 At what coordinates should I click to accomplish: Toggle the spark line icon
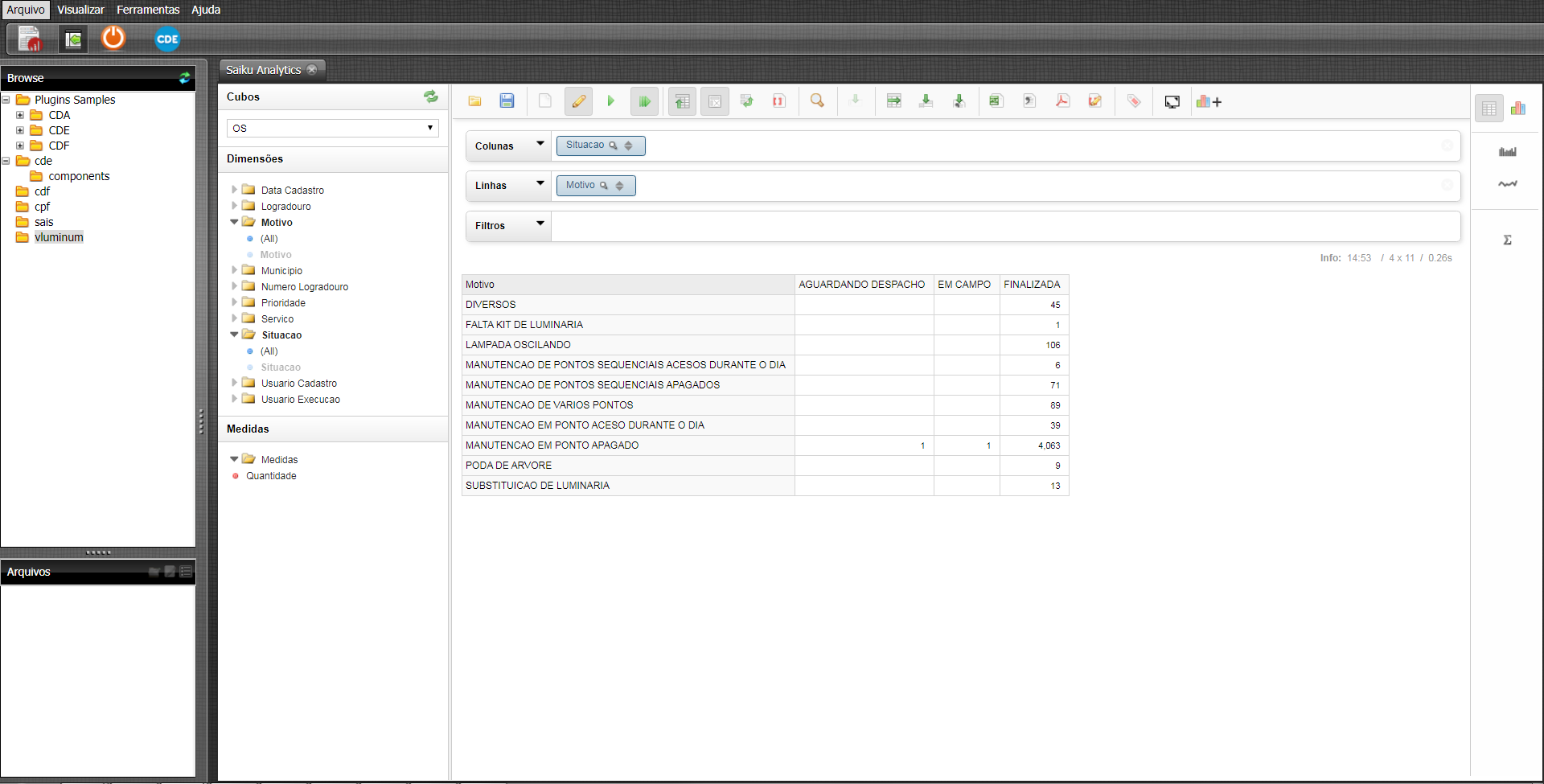pos(1508,184)
